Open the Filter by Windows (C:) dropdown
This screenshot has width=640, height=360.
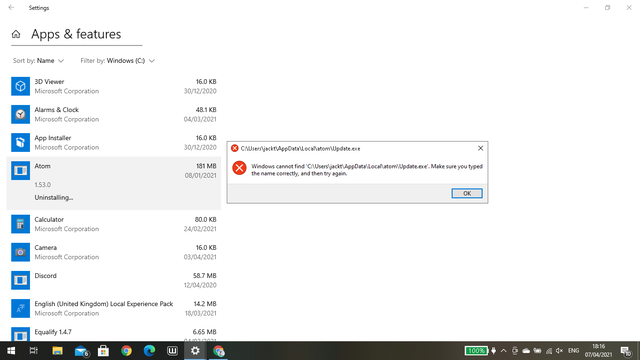point(118,61)
